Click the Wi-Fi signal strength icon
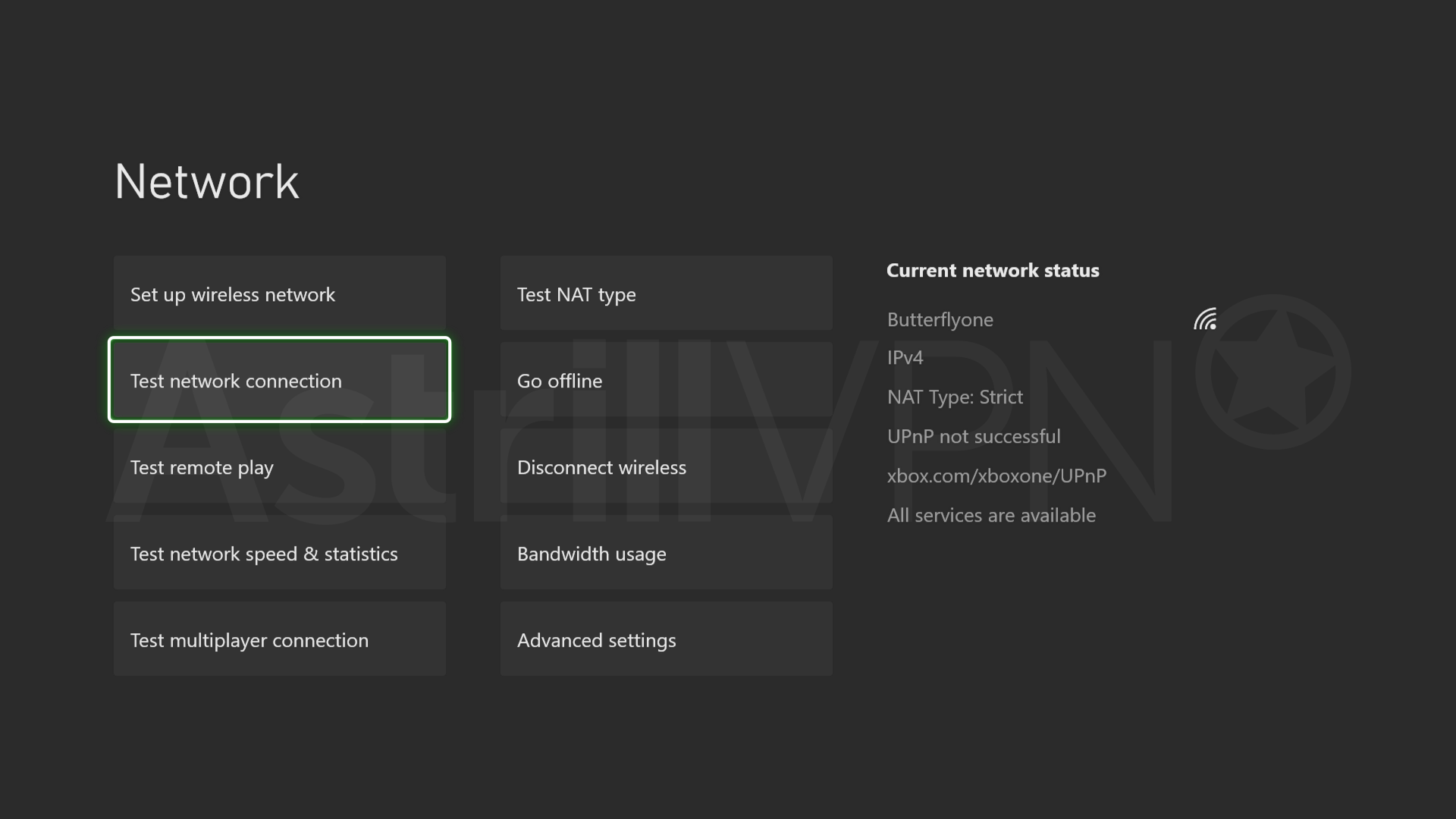This screenshot has height=819, width=1456. tap(1205, 319)
